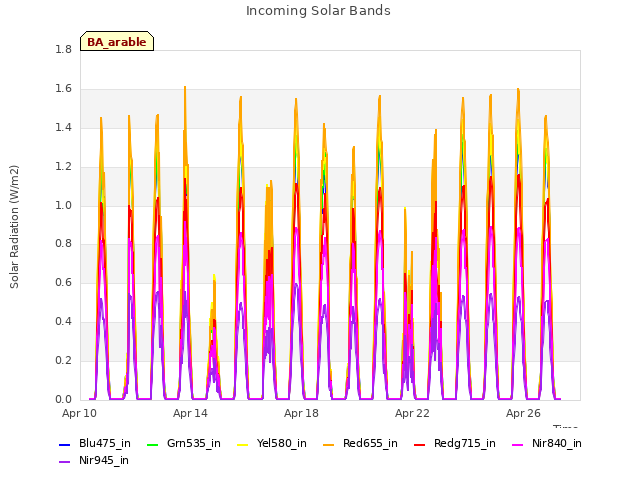The width and height of the screenshot is (640, 480).
Task: Click the Apr 18 x-axis label
Action: coord(301,413)
